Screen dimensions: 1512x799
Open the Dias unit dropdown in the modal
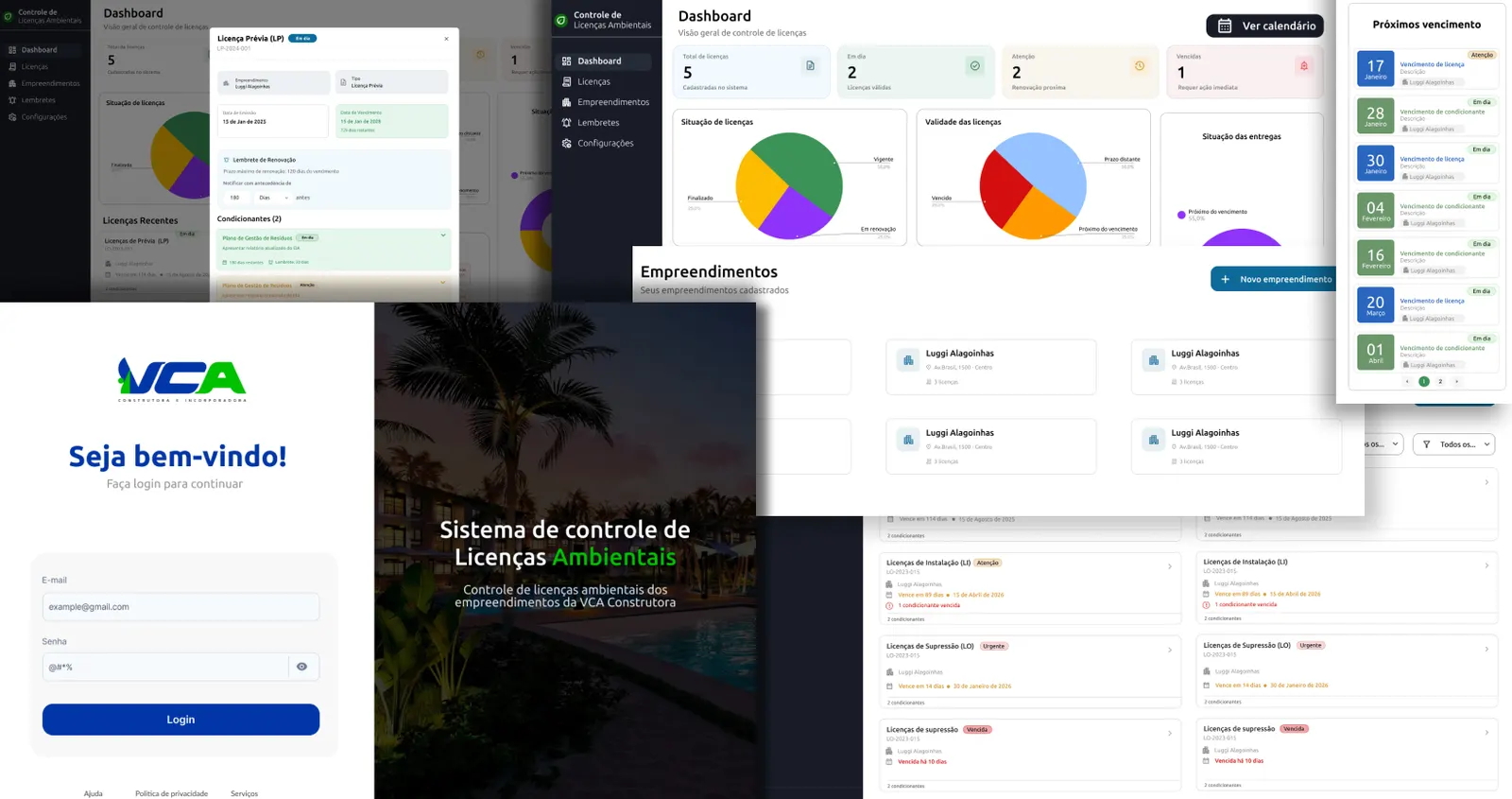[x=273, y=198]
